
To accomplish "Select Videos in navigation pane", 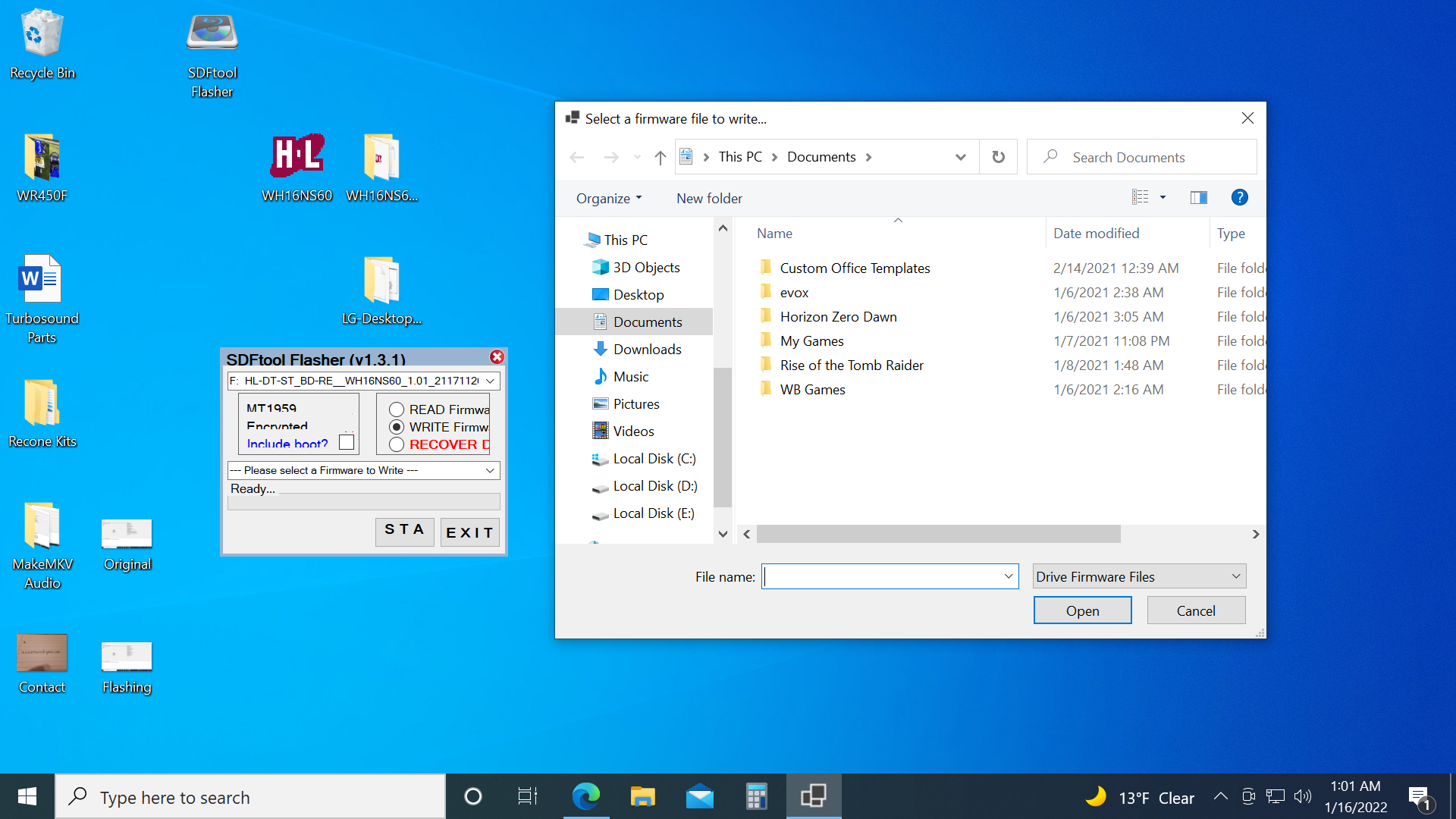I will point(633,431).
